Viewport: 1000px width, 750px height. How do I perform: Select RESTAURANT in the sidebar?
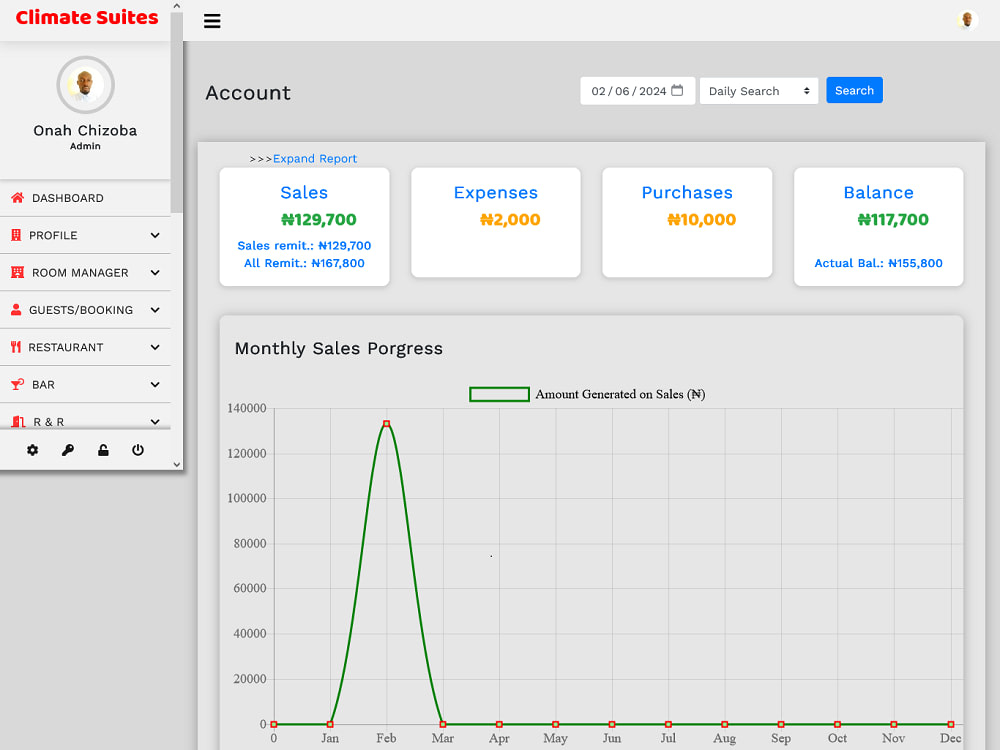85,347
